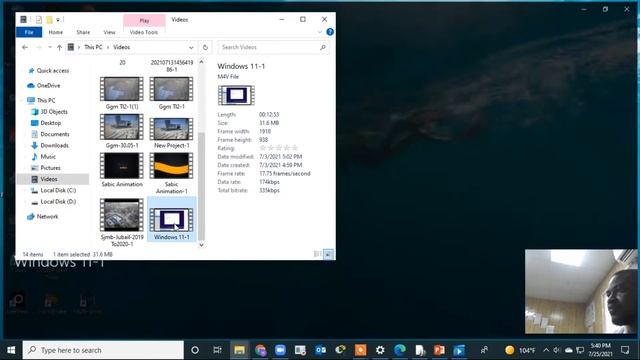
Task: Click the Up one level arrow
Action: point(59,47)
